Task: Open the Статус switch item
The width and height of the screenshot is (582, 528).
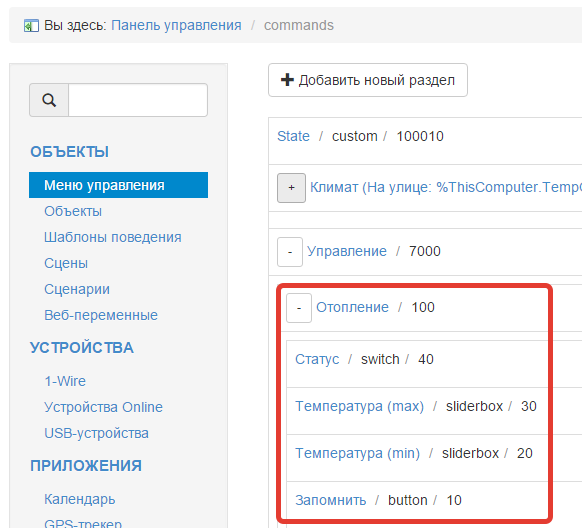Action: point(317,359)
